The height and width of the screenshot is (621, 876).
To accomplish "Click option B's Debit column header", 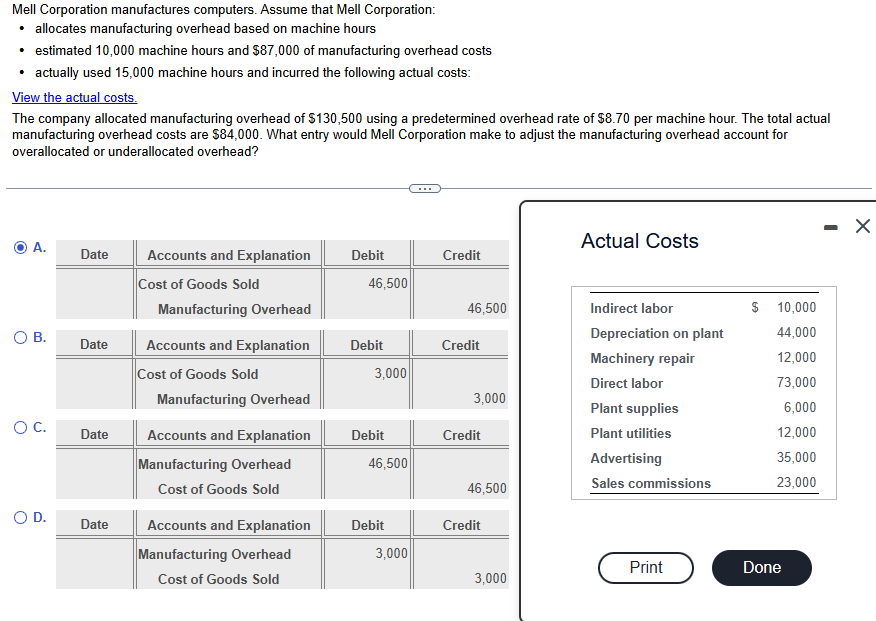I will pyautogui.click(x=366, y=345).
